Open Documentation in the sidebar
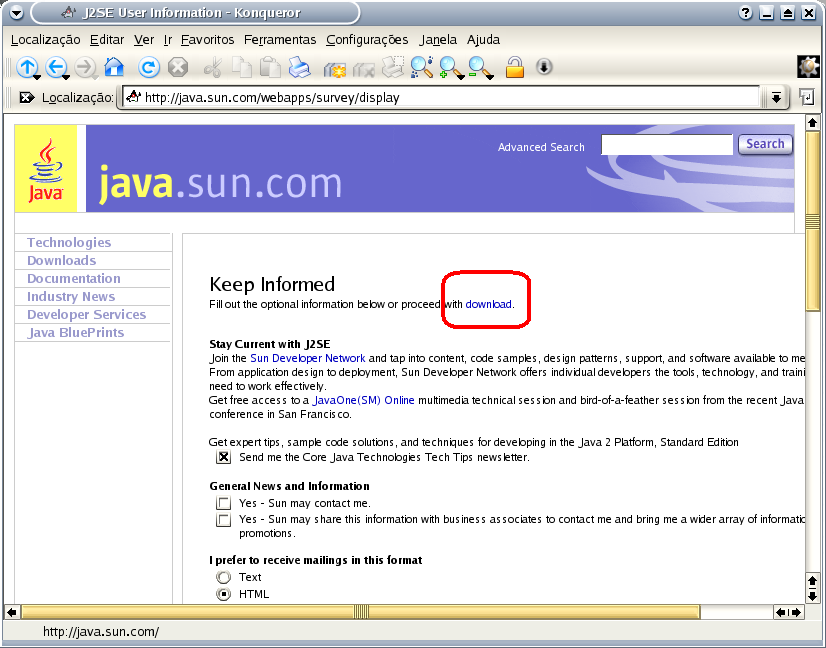The width and height of the screenshot is (826, 648). tap(74, 278)
